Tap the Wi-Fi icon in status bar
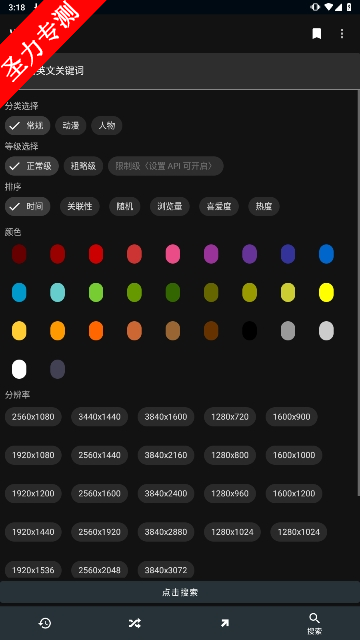 pyautogui.click(x=329, y=7)
